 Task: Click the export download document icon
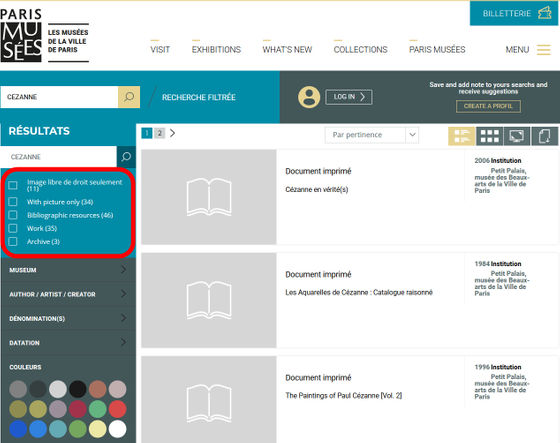click(544, 136)
